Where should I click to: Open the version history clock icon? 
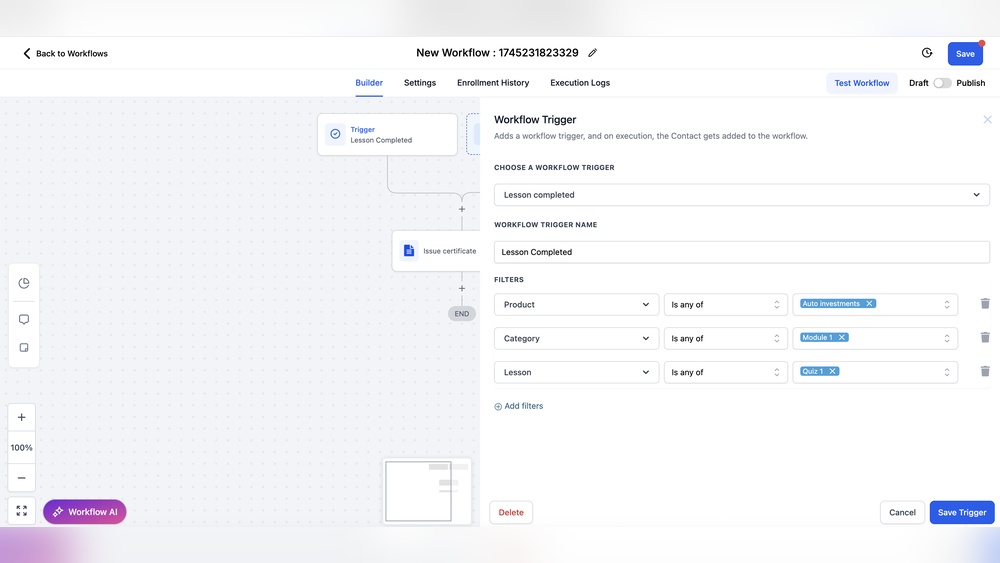[927, 53]
